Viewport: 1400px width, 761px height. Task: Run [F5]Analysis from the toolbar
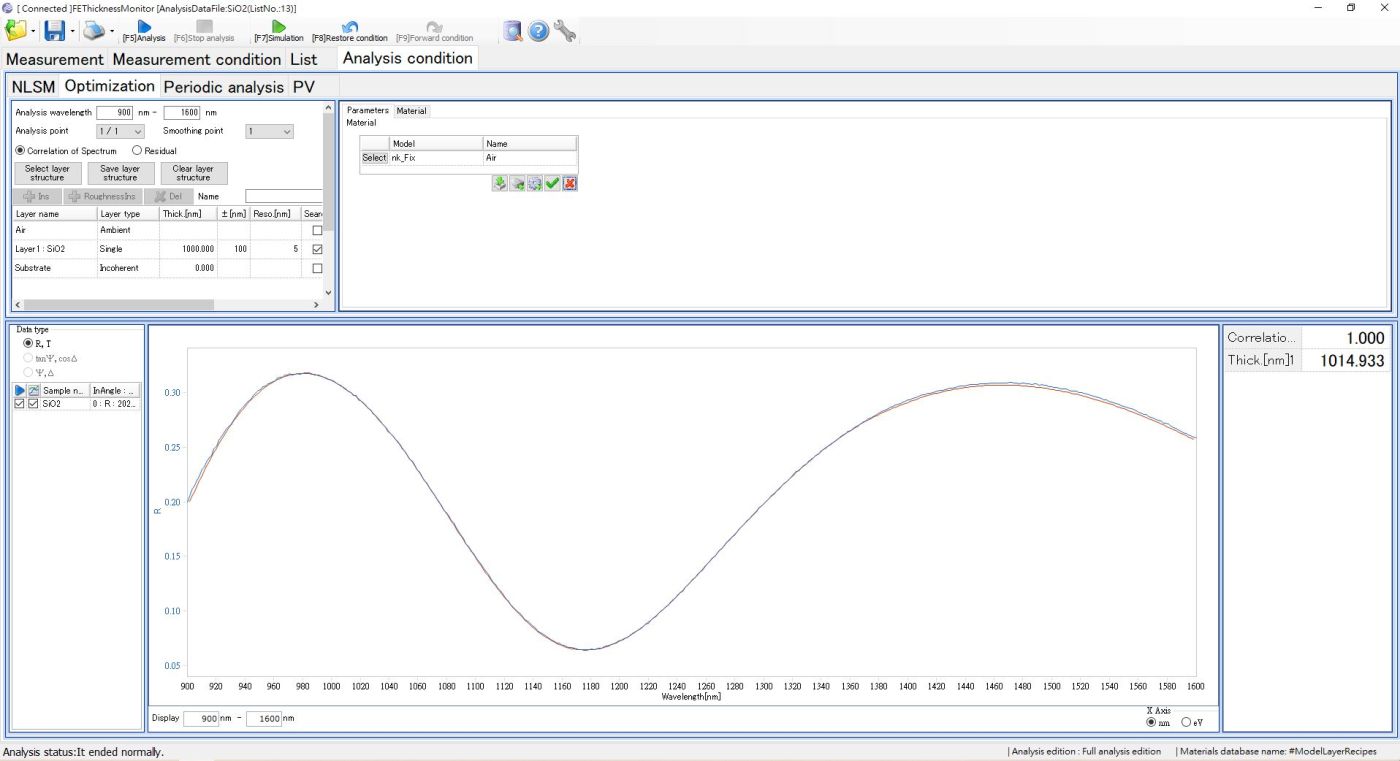click(x=144, y=32)
